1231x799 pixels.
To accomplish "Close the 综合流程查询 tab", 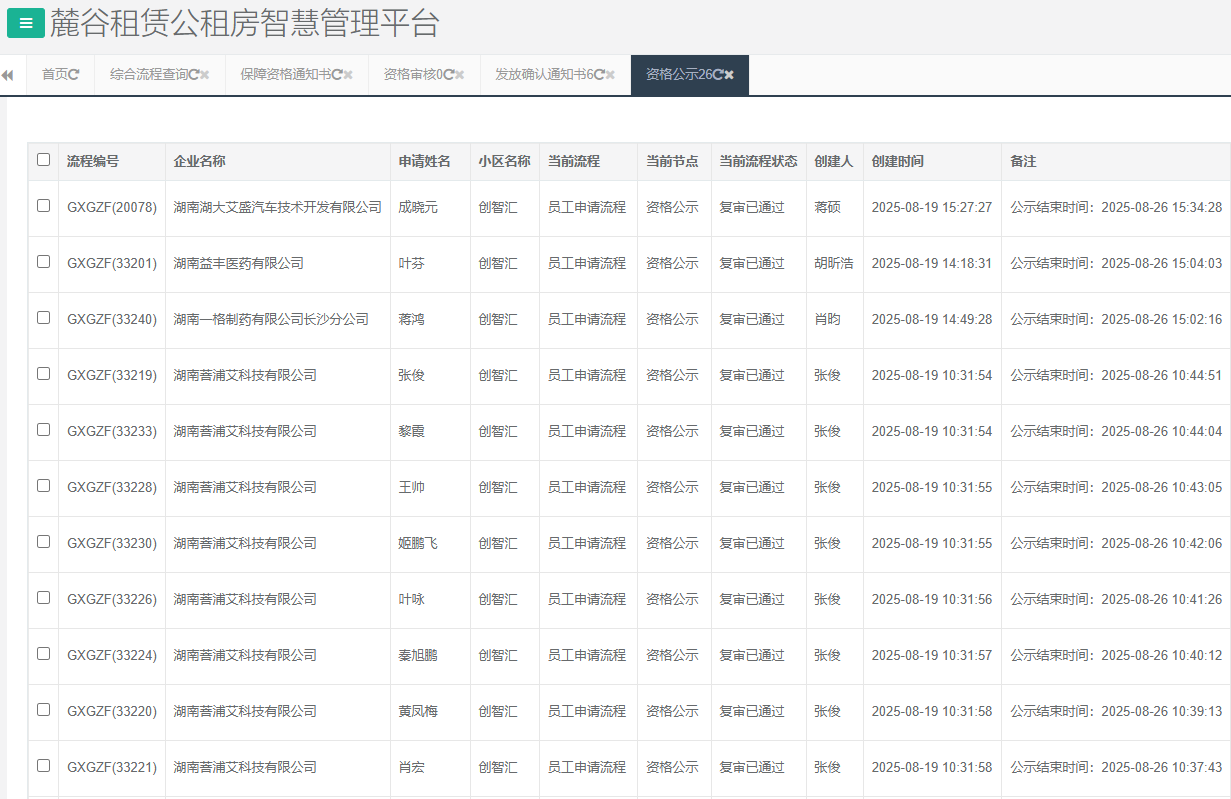I will (x=205, y=75).
